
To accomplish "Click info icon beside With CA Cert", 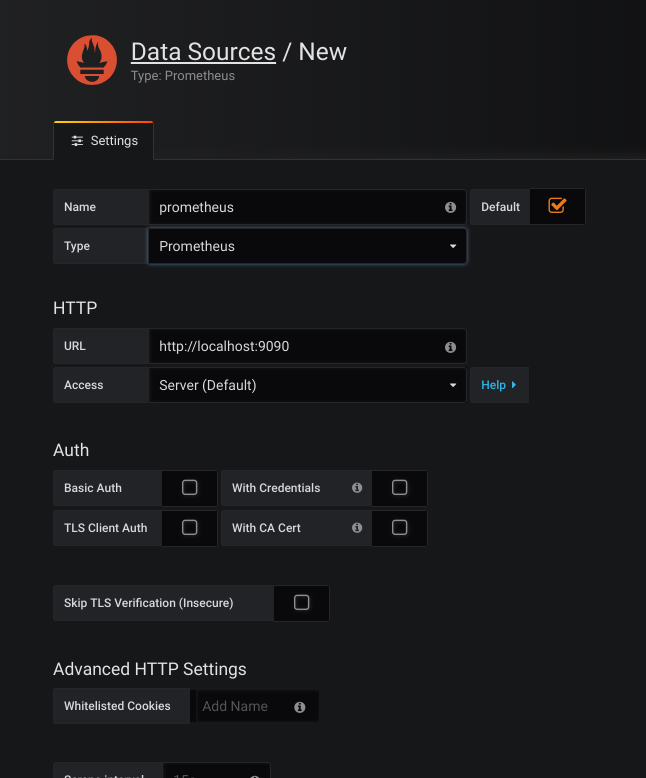I will pos(357,528).
